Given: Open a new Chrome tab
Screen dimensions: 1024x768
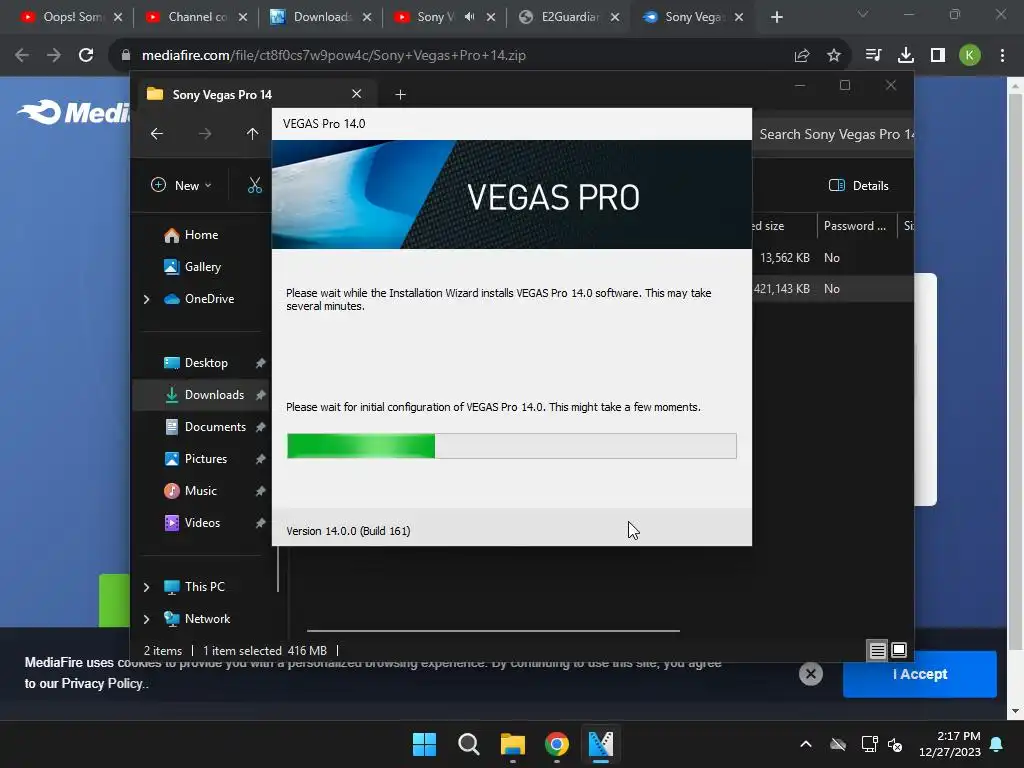Looking at the screenshot, I should (x=776, y=17).
